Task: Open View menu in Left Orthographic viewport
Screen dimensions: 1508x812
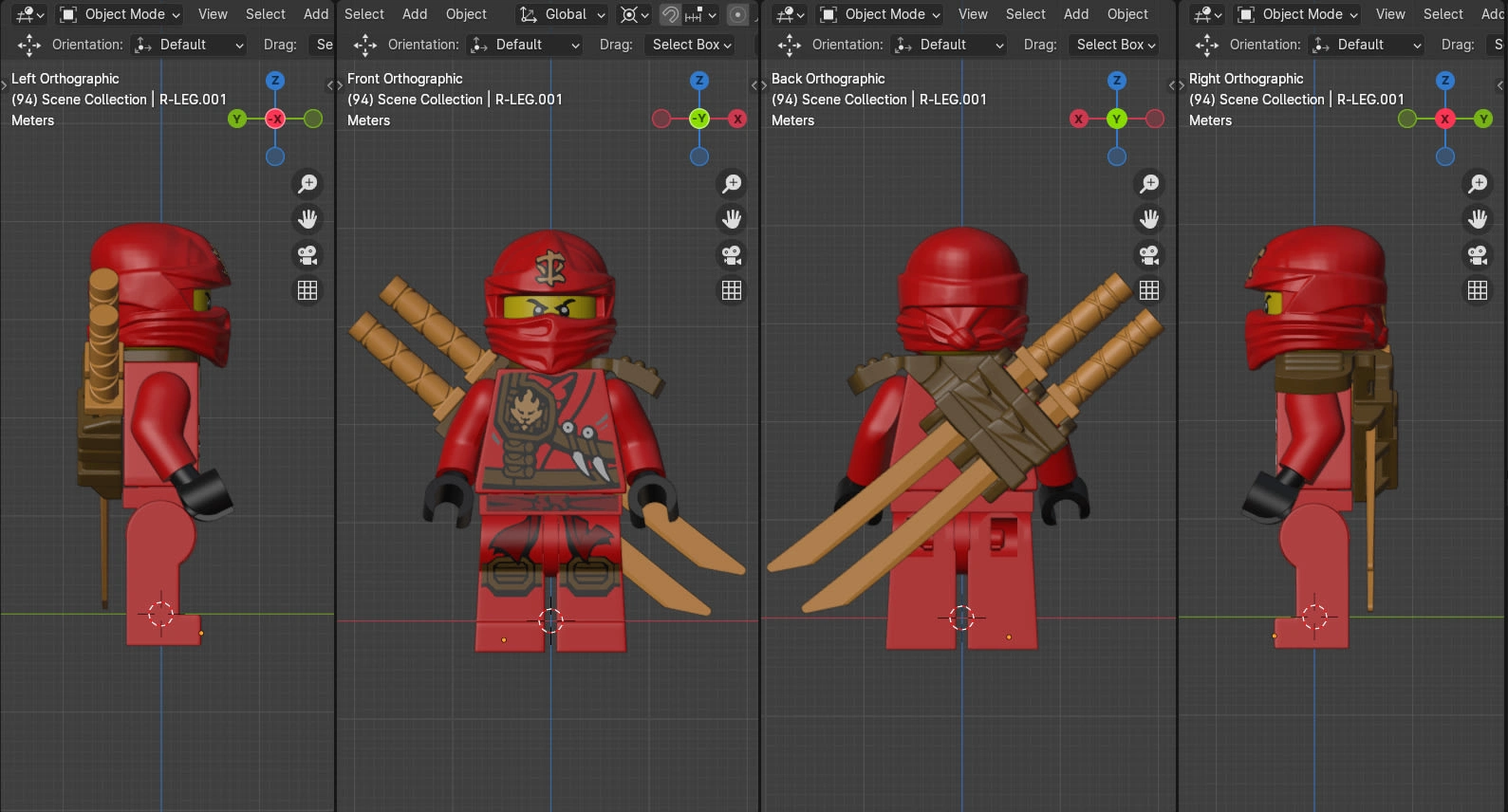Action: pos(213,14)
